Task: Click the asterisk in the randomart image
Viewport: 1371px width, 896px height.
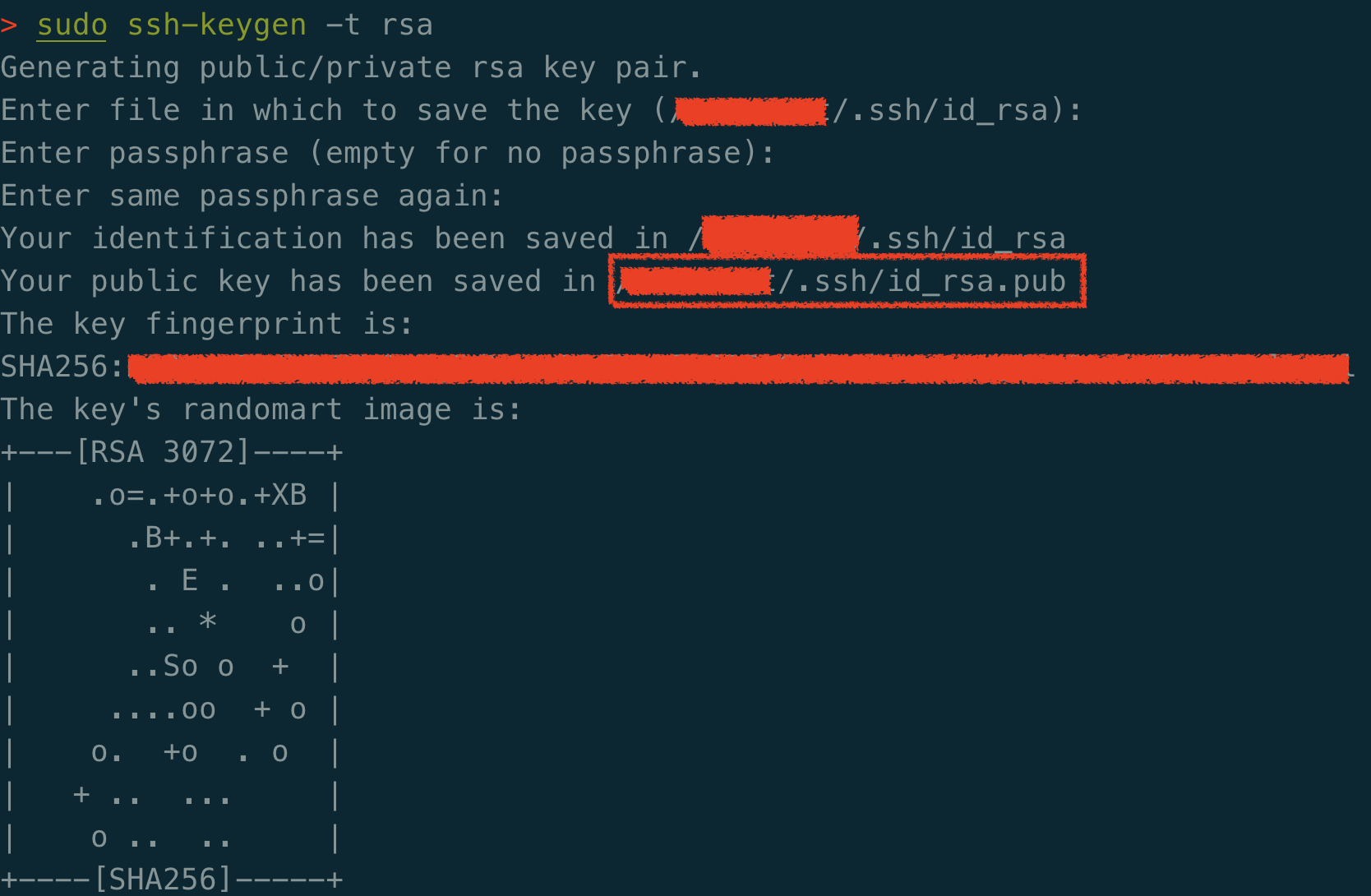Action: pos(208,622)
